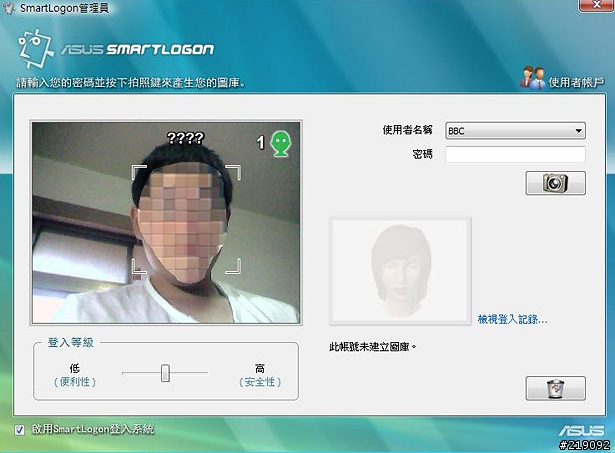
Task: Open the 使用者名稱 BBC dropdown
Action: pyautogui.click(x=515, y=131)
